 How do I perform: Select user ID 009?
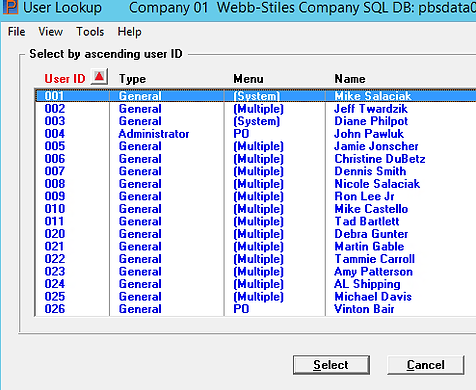click(55, 196)
